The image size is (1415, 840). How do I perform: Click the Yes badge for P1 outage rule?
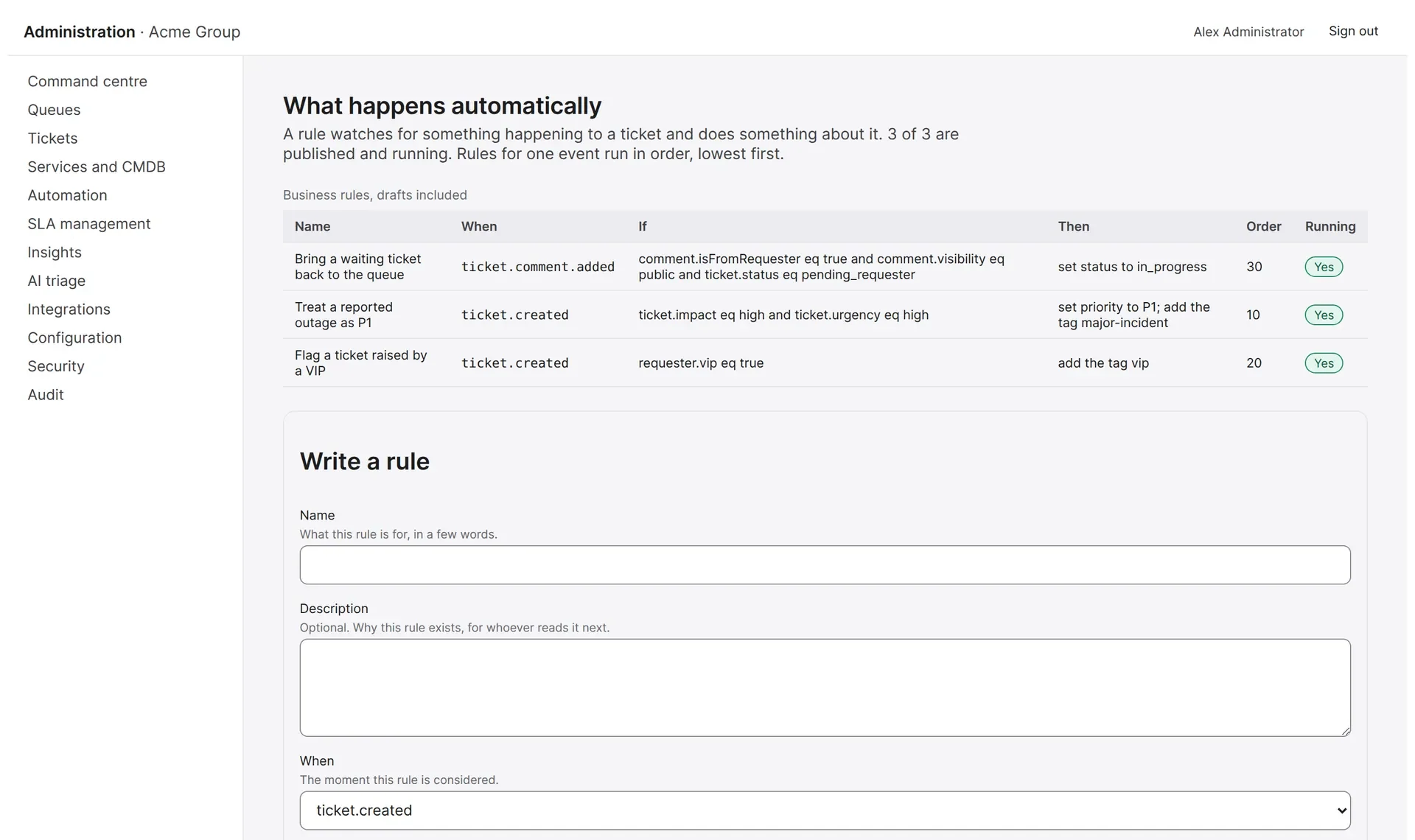[1324, 315]
